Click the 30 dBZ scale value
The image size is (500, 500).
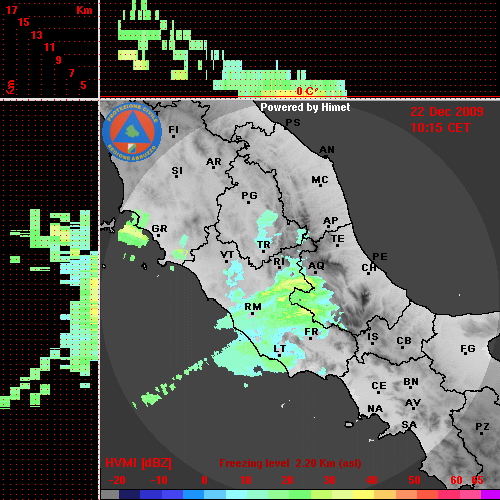[x=329, y=480]
